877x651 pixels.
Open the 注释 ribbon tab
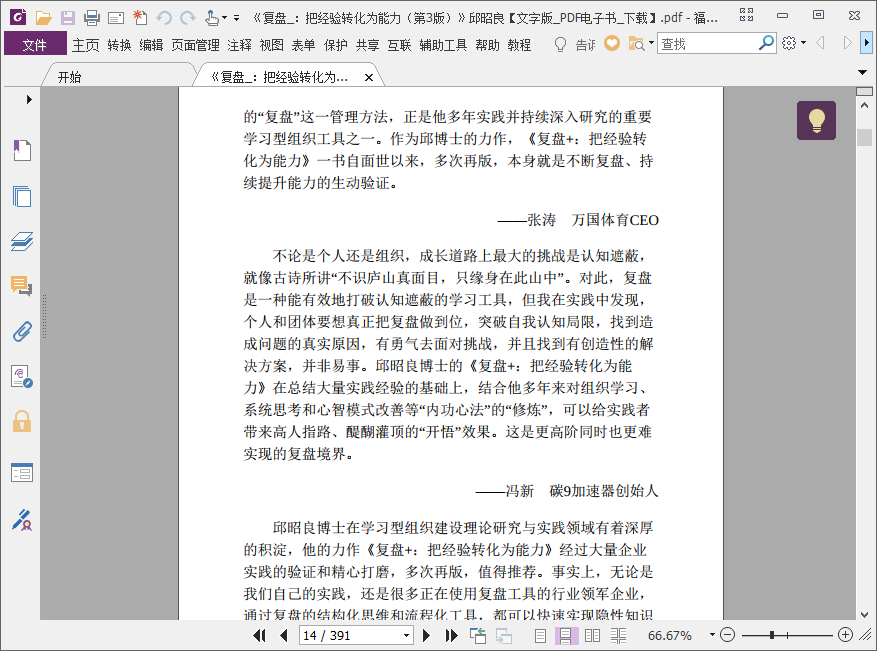click(x=239, y=45)
